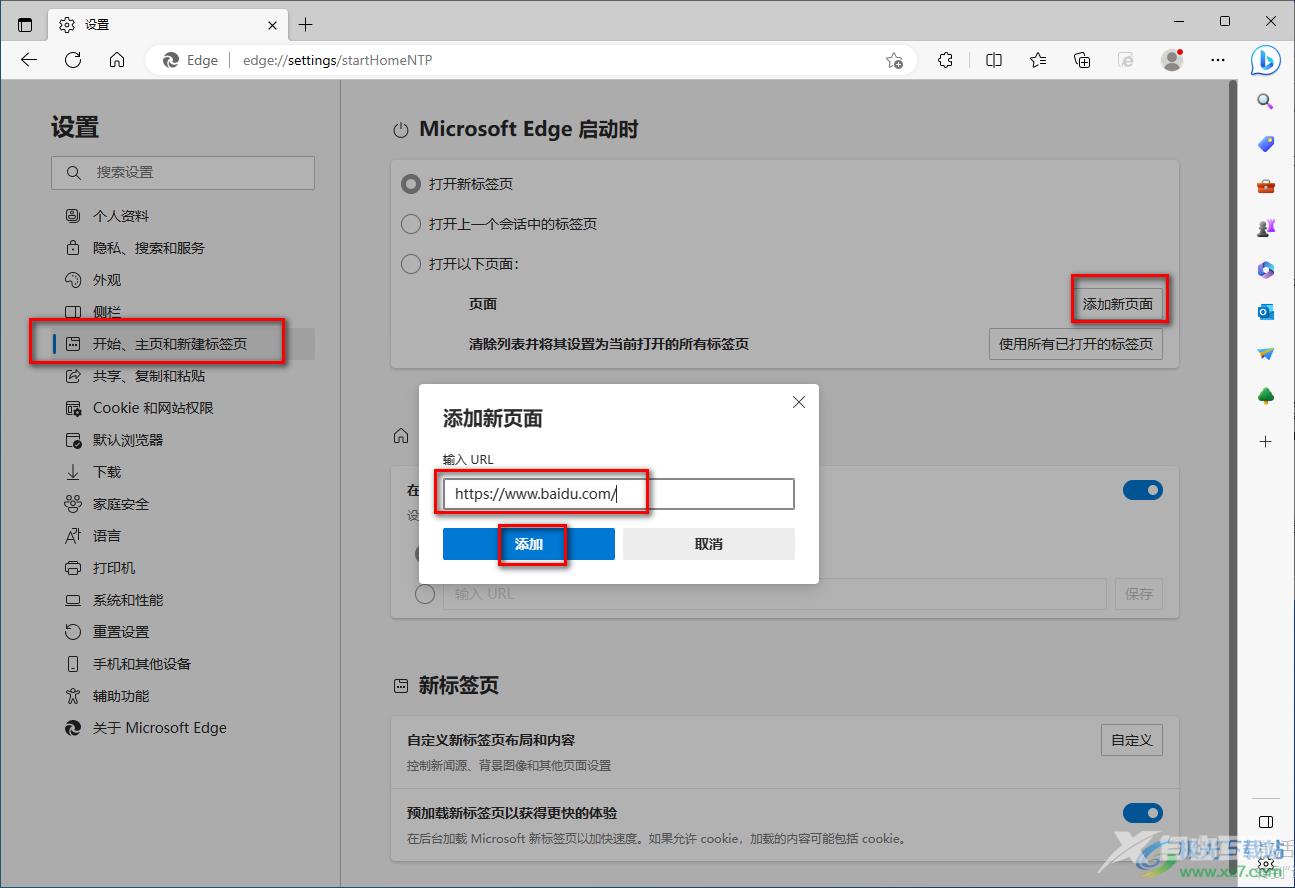Click 使用所有已打开的标签页 button
Viewport: 1295px width, 888px height.
1076,344
